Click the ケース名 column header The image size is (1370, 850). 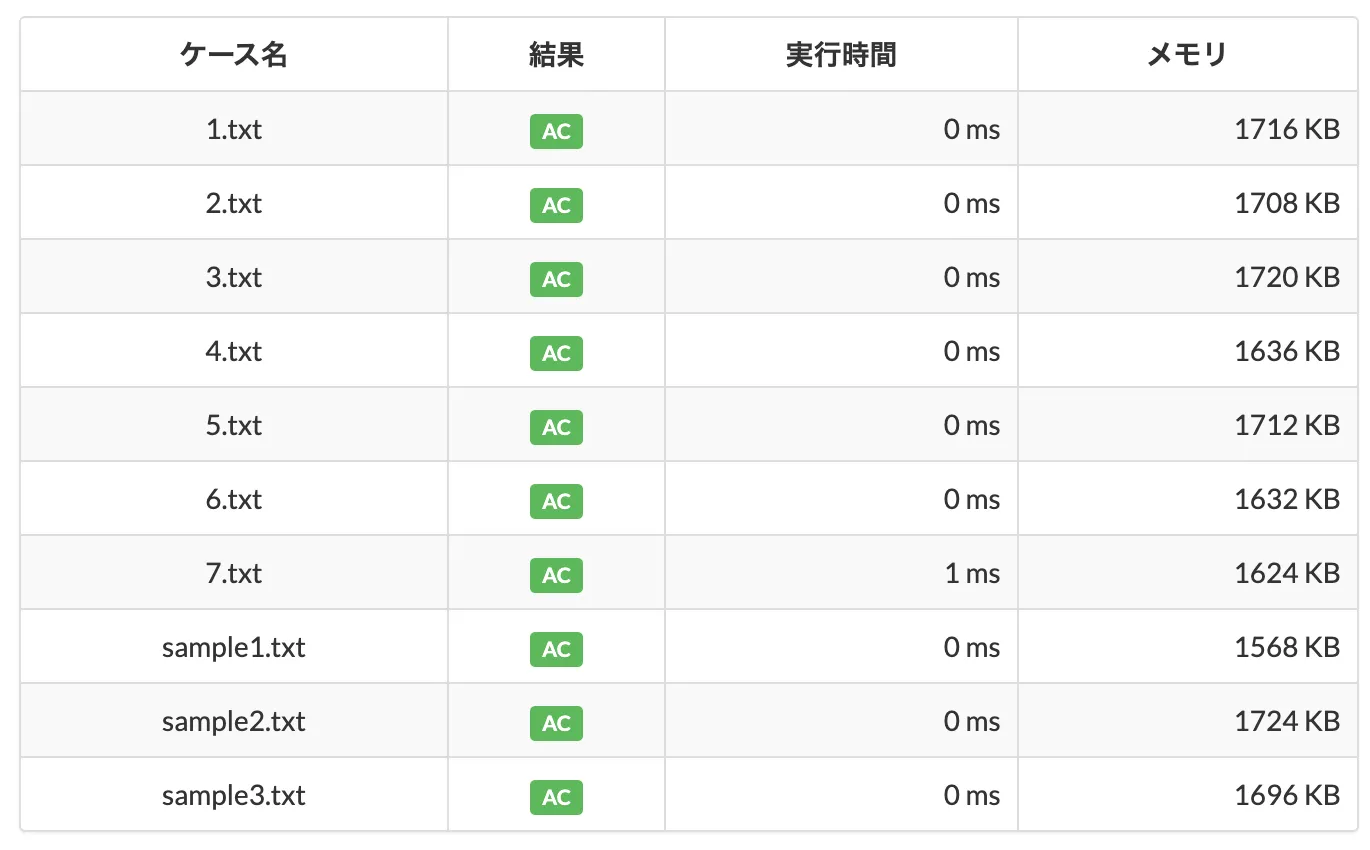coord(234,55)
